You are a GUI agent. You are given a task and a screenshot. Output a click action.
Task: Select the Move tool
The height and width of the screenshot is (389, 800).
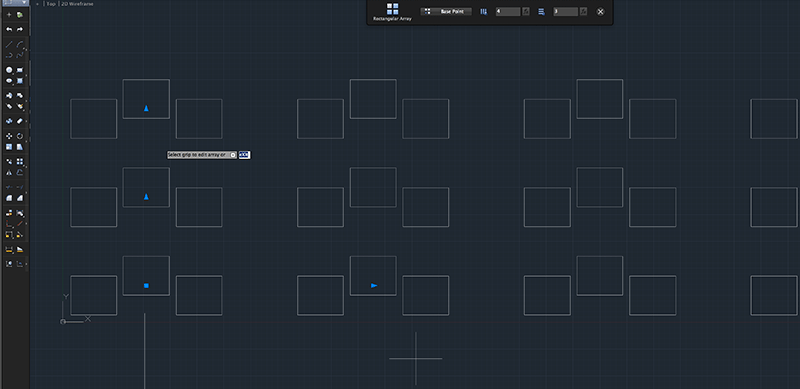tap(9, 136)
